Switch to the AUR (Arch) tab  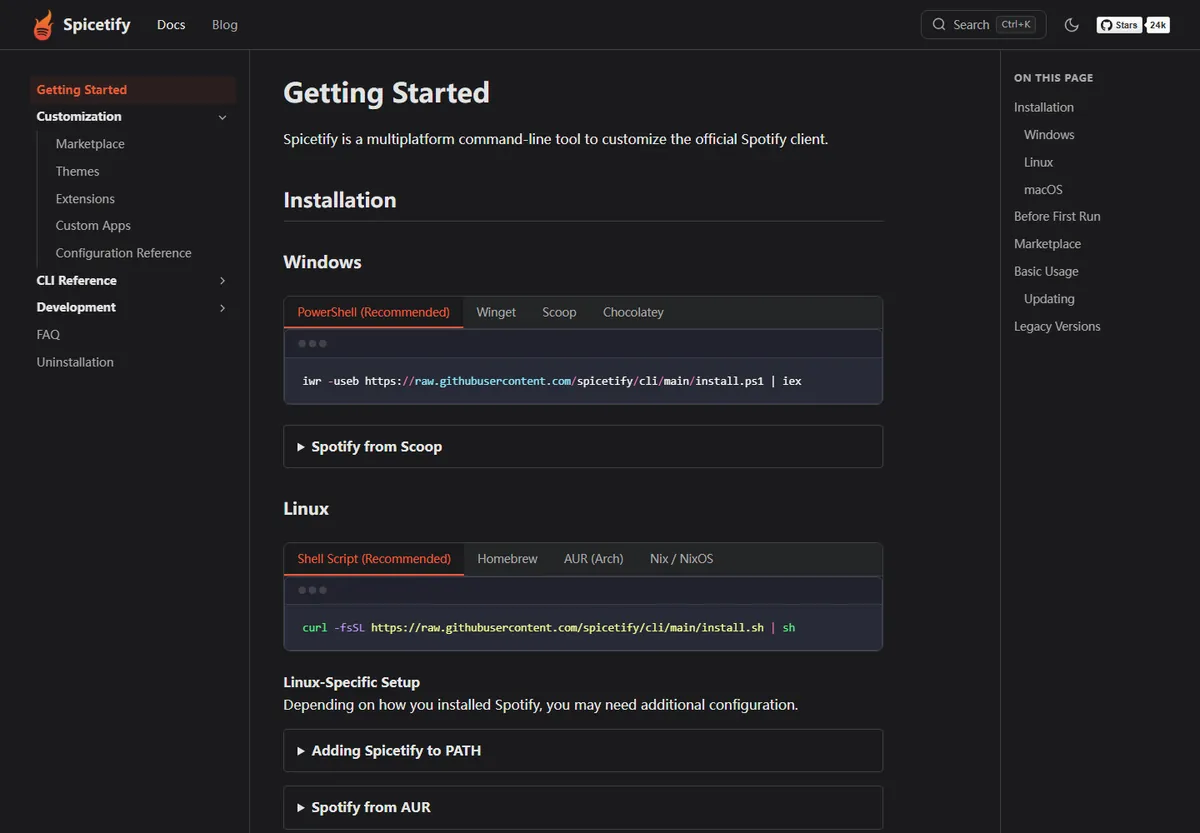pos(593,559)
